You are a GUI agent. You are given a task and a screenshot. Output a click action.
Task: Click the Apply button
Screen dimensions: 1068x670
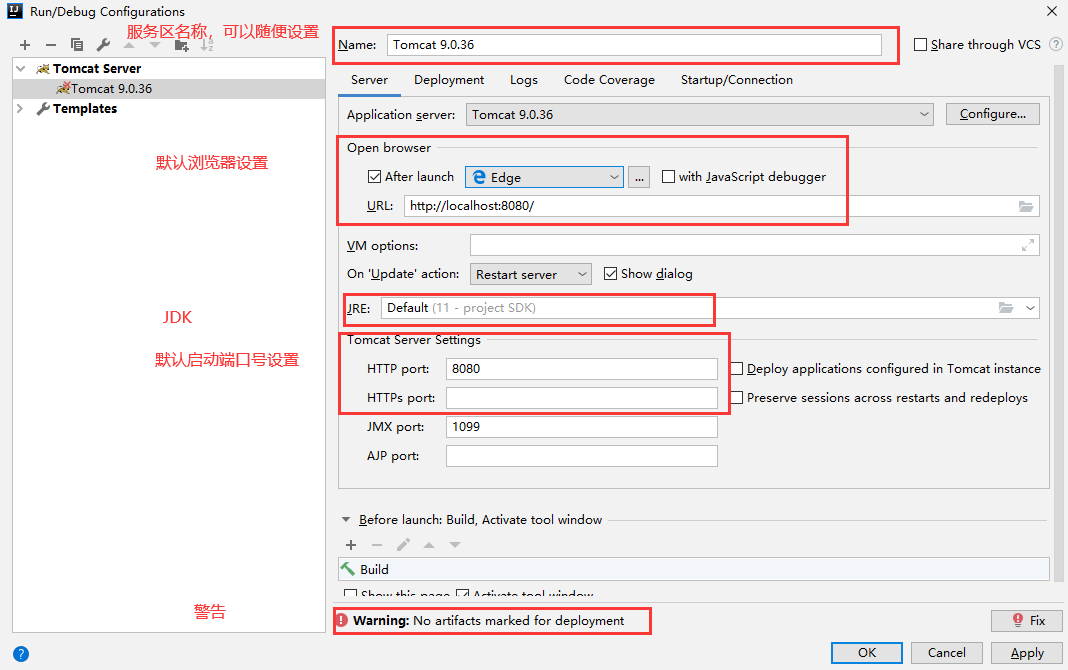point(1027,653)
